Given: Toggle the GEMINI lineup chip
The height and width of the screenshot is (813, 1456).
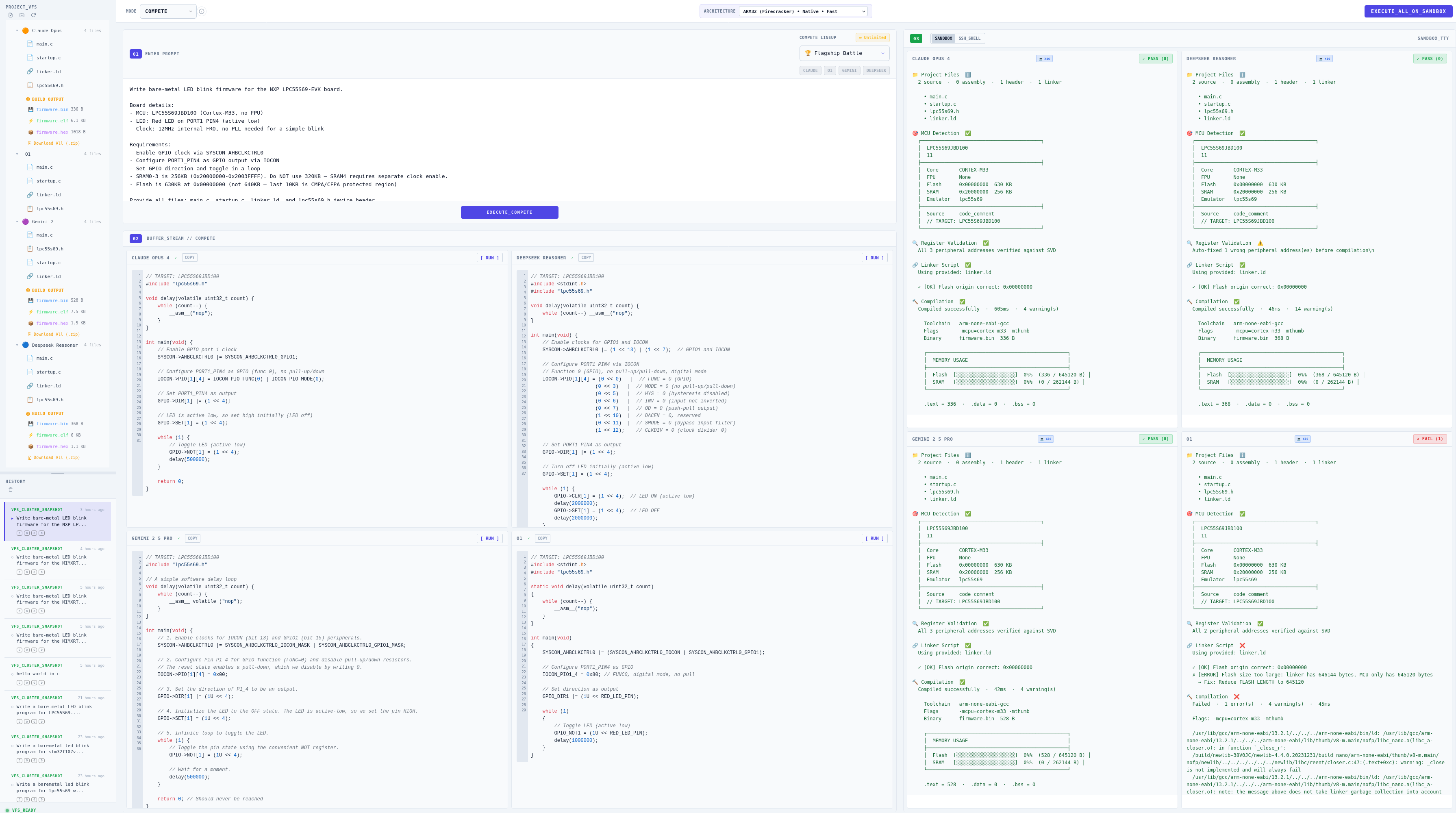Looking at the screenshot, I should click(849, 71).
